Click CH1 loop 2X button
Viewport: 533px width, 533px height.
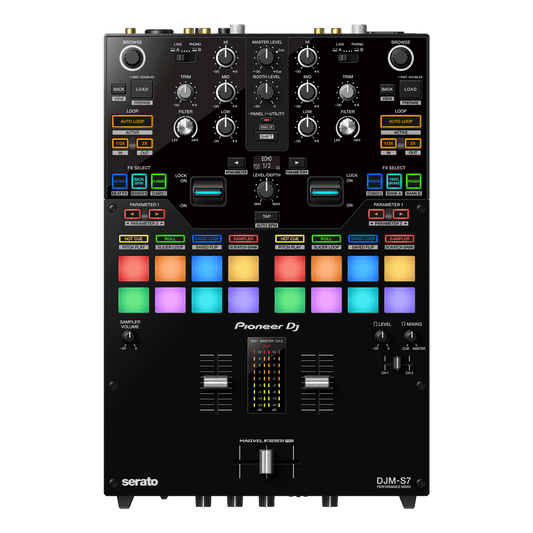pyautogui.click(x=144, y=143)
